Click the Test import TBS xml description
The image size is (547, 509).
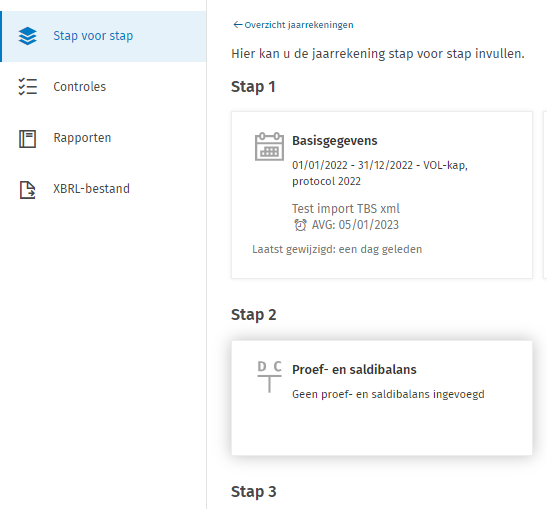click(x=346, y=209)
